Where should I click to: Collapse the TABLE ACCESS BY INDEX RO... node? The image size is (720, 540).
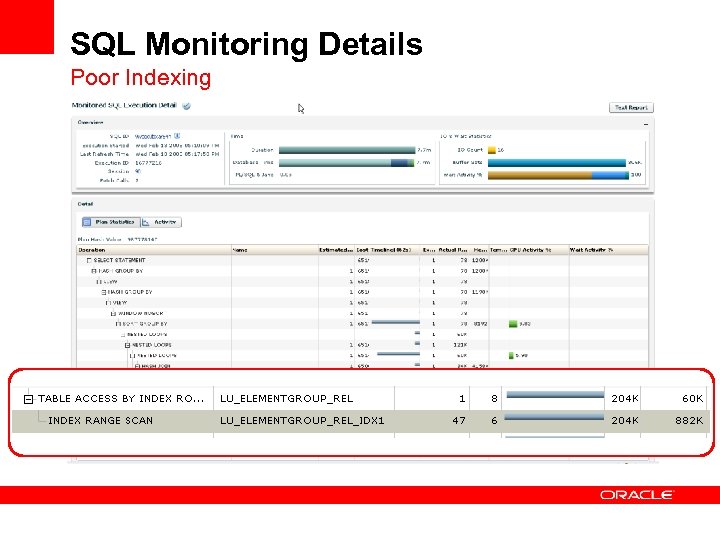click(x=28, y=399)
